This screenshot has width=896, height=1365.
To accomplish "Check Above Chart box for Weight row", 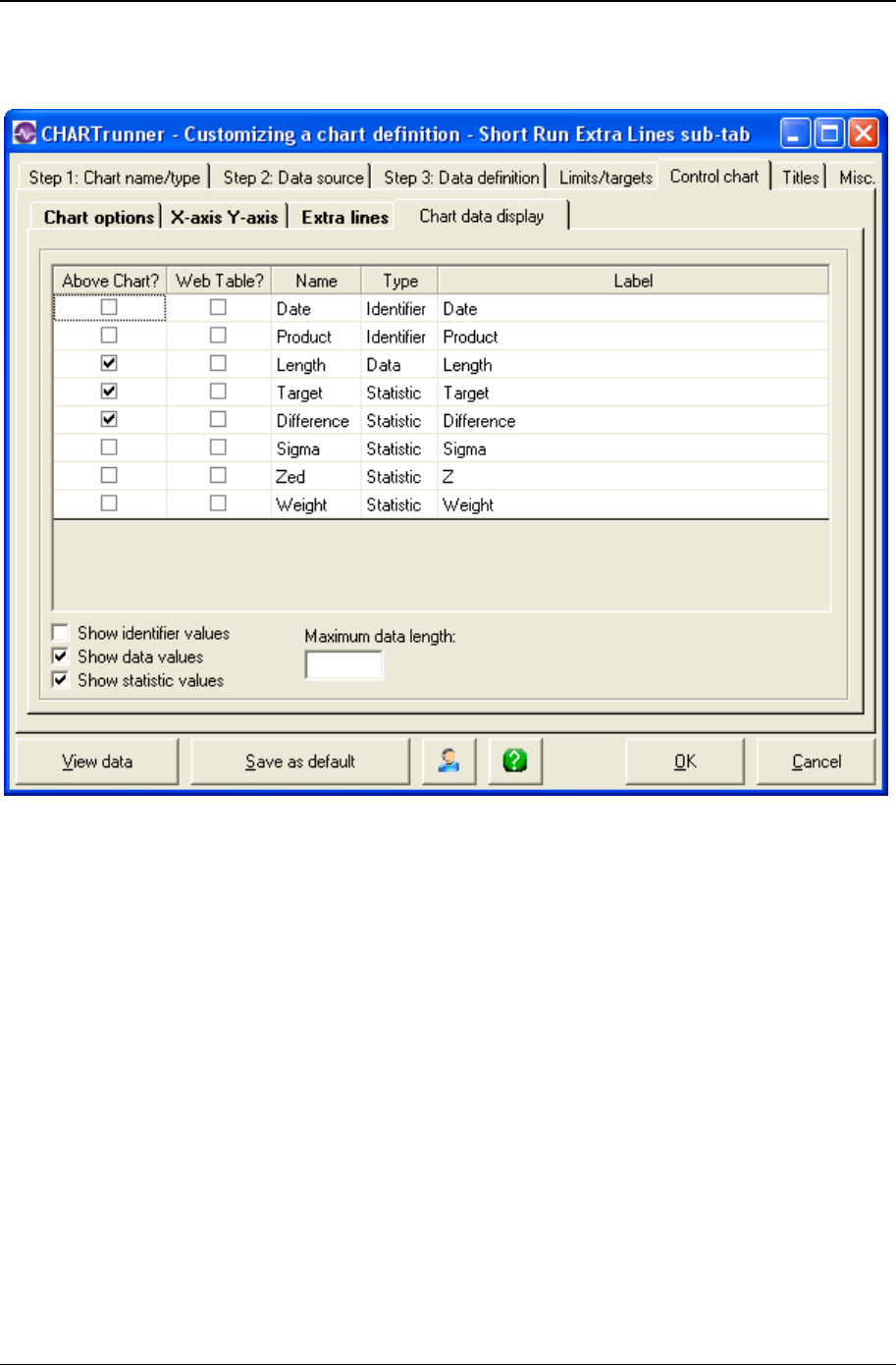I will (x=109, y=503).
